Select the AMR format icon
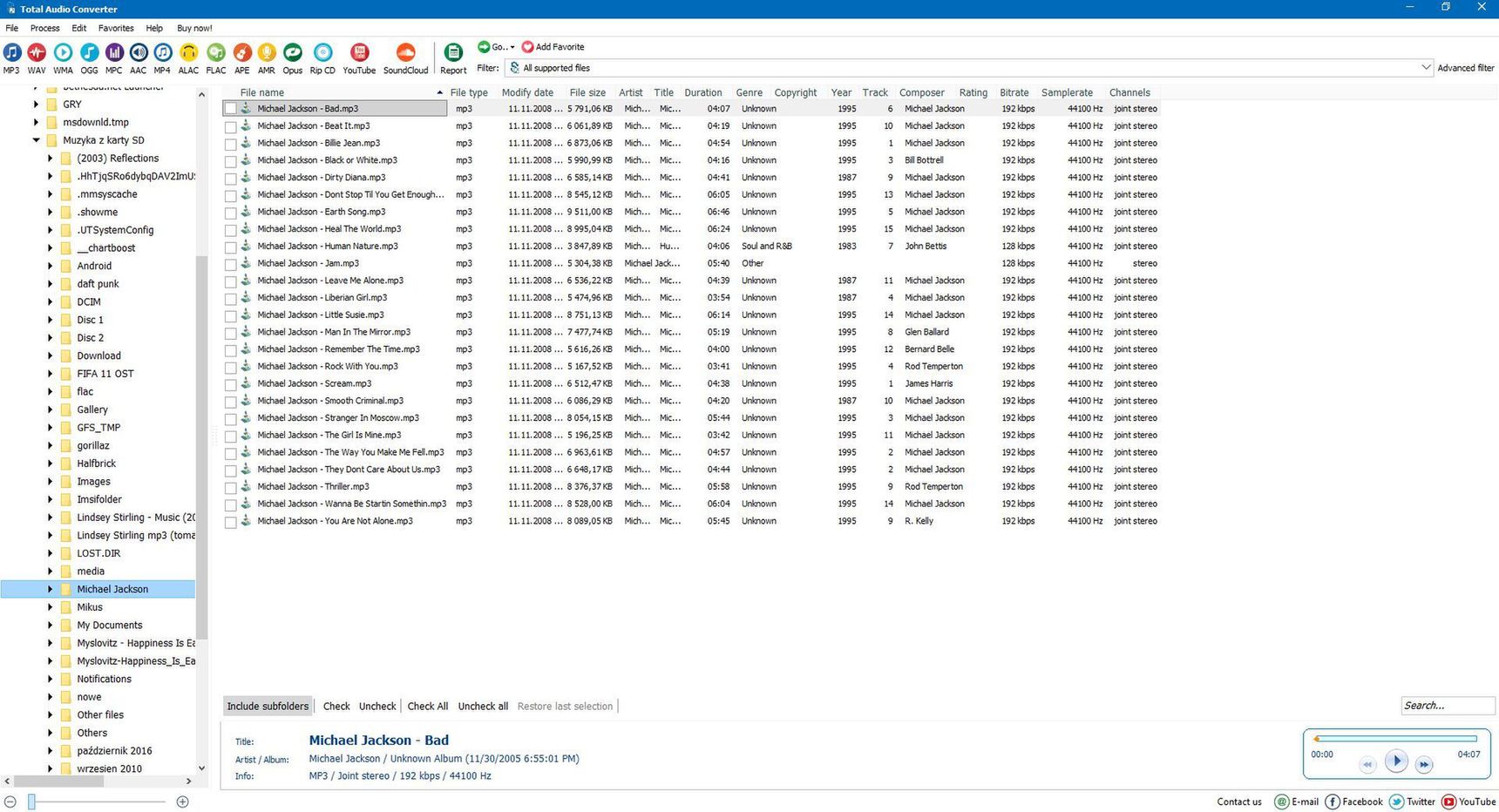 [266, 53]
